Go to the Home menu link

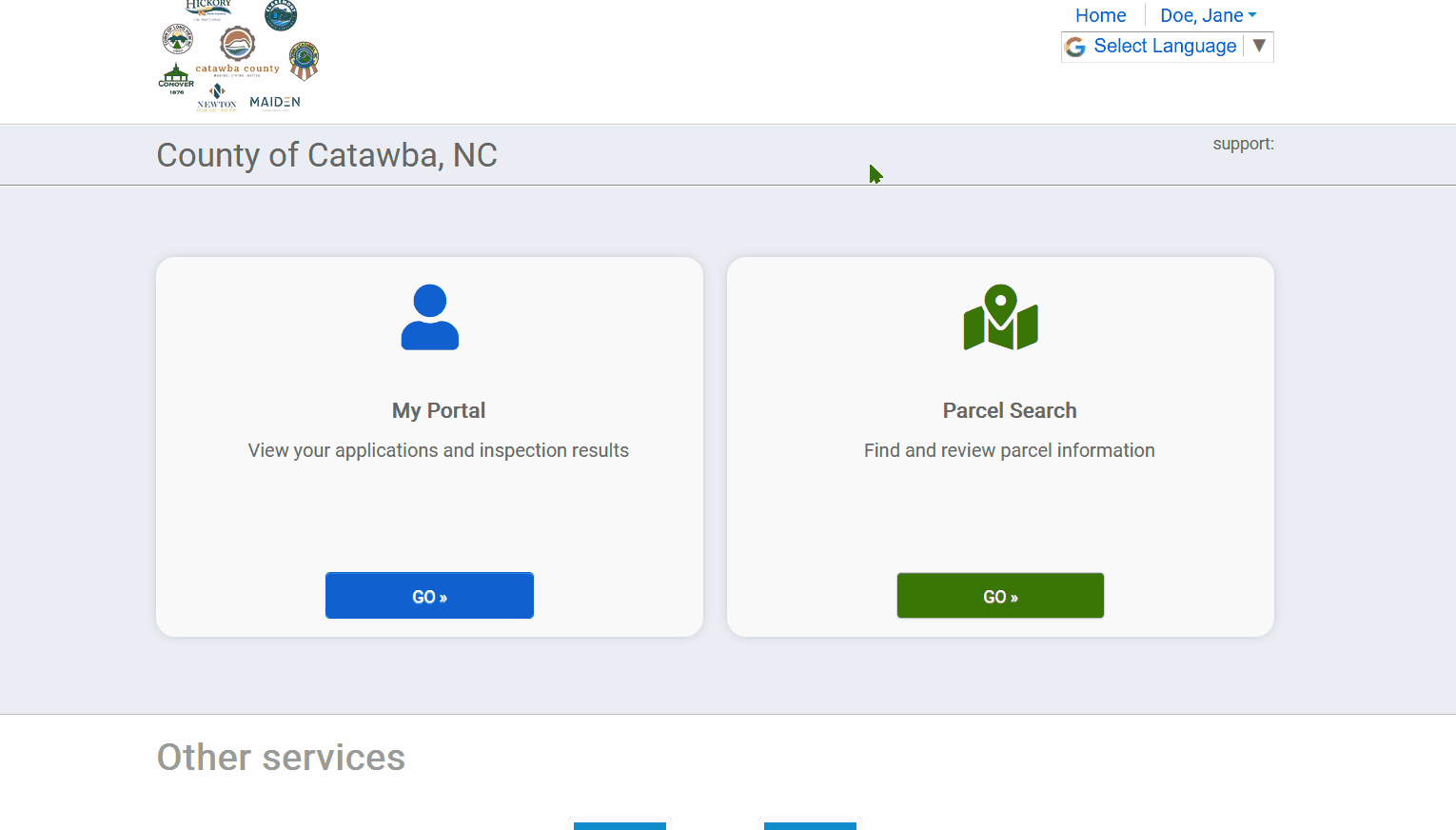1100,15
